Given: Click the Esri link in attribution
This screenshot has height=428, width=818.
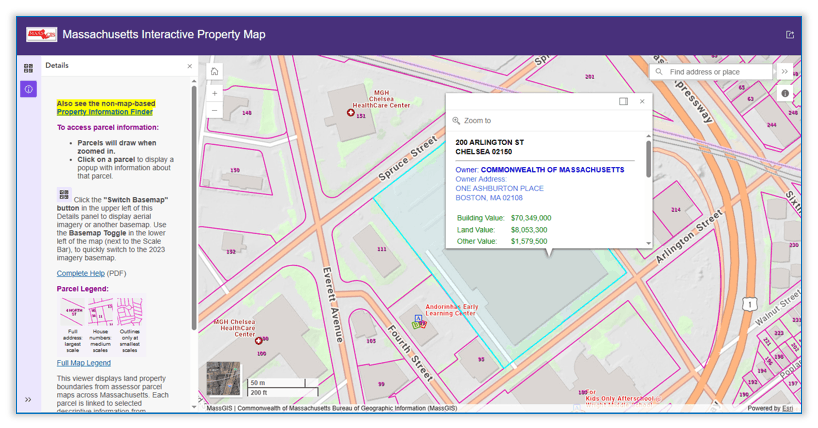Looking at the screenshot, I should [x=789, y=408].
